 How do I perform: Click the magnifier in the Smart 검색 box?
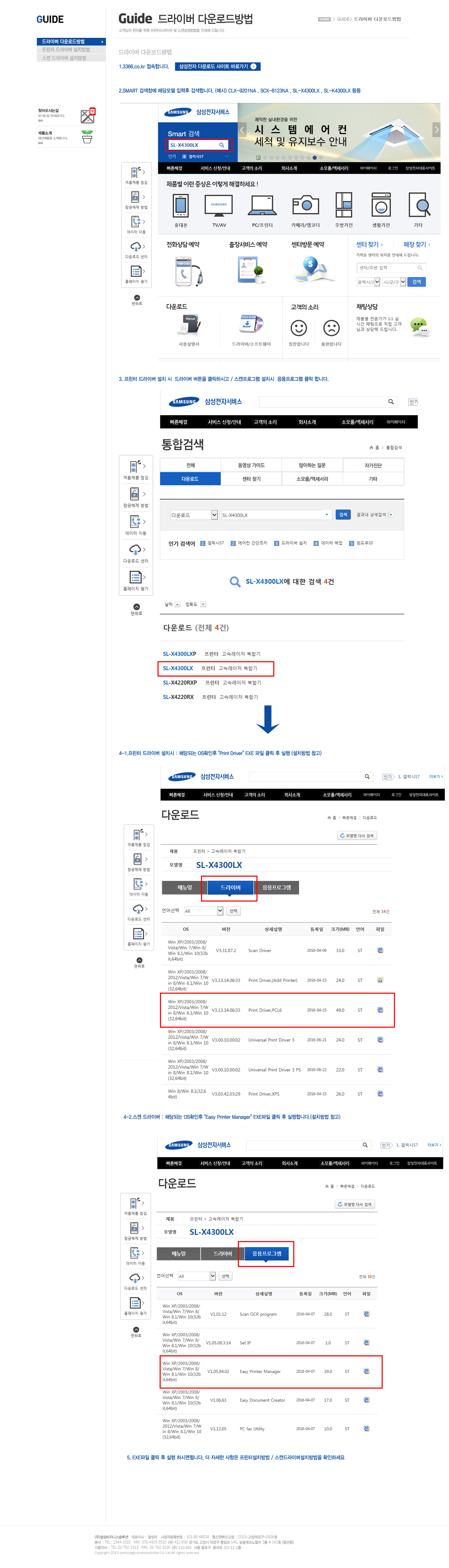click(222, 145)
